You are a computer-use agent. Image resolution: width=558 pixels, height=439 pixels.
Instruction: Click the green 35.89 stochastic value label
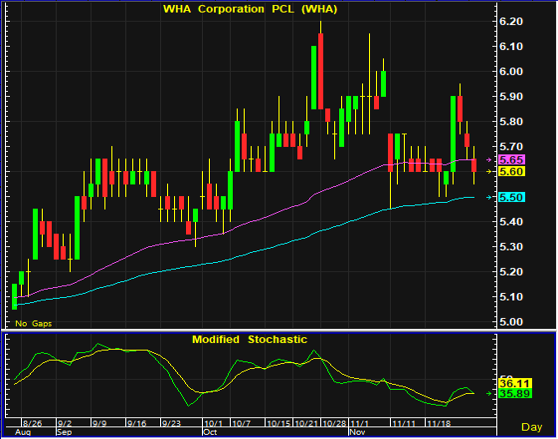[515, 393]
